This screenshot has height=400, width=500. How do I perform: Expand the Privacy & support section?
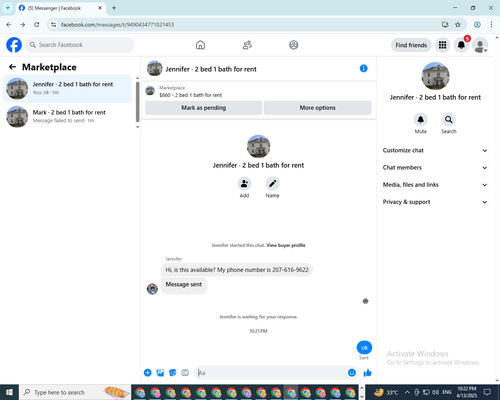[435, 202]
